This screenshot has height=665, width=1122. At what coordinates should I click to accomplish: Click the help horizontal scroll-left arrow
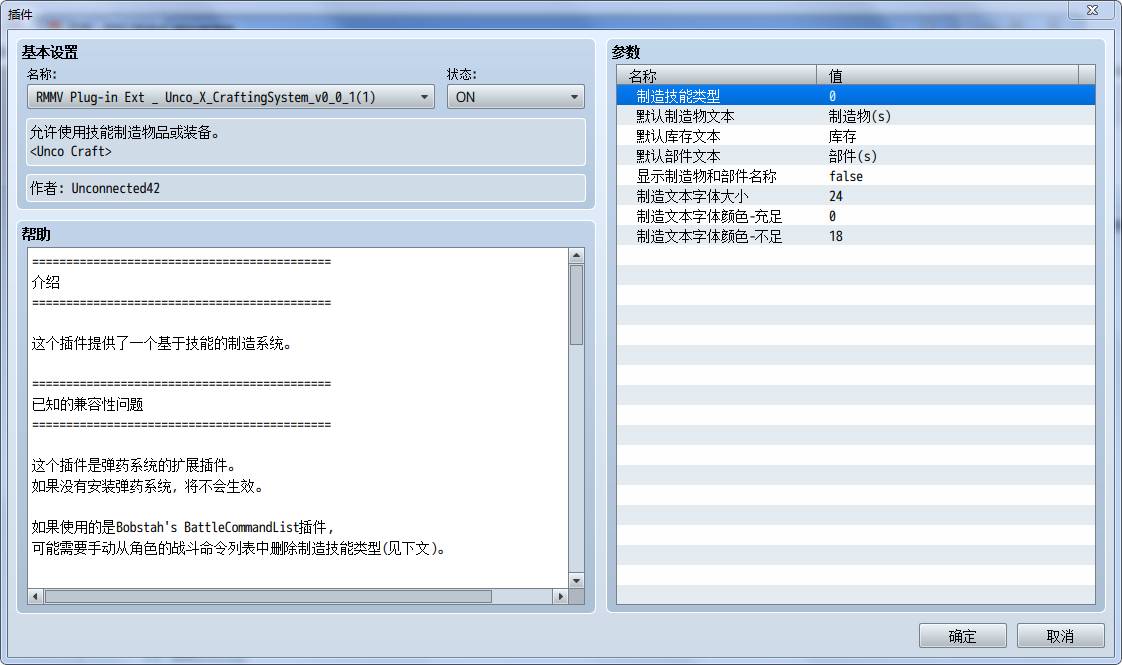pos(35,596)
